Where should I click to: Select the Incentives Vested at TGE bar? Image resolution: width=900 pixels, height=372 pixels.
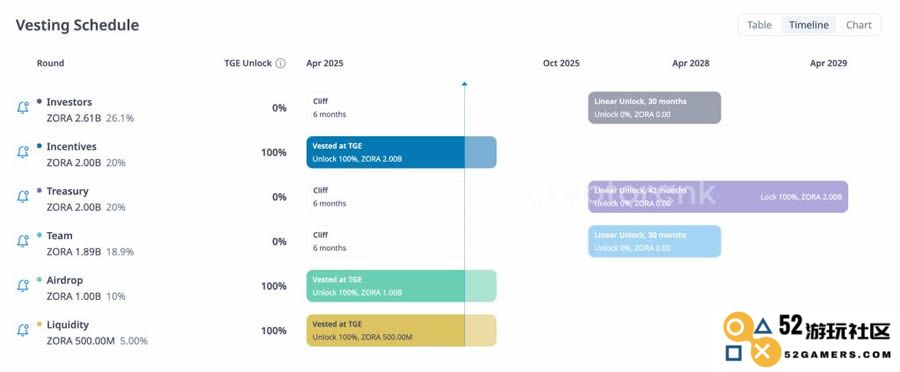tap(401, 152)
